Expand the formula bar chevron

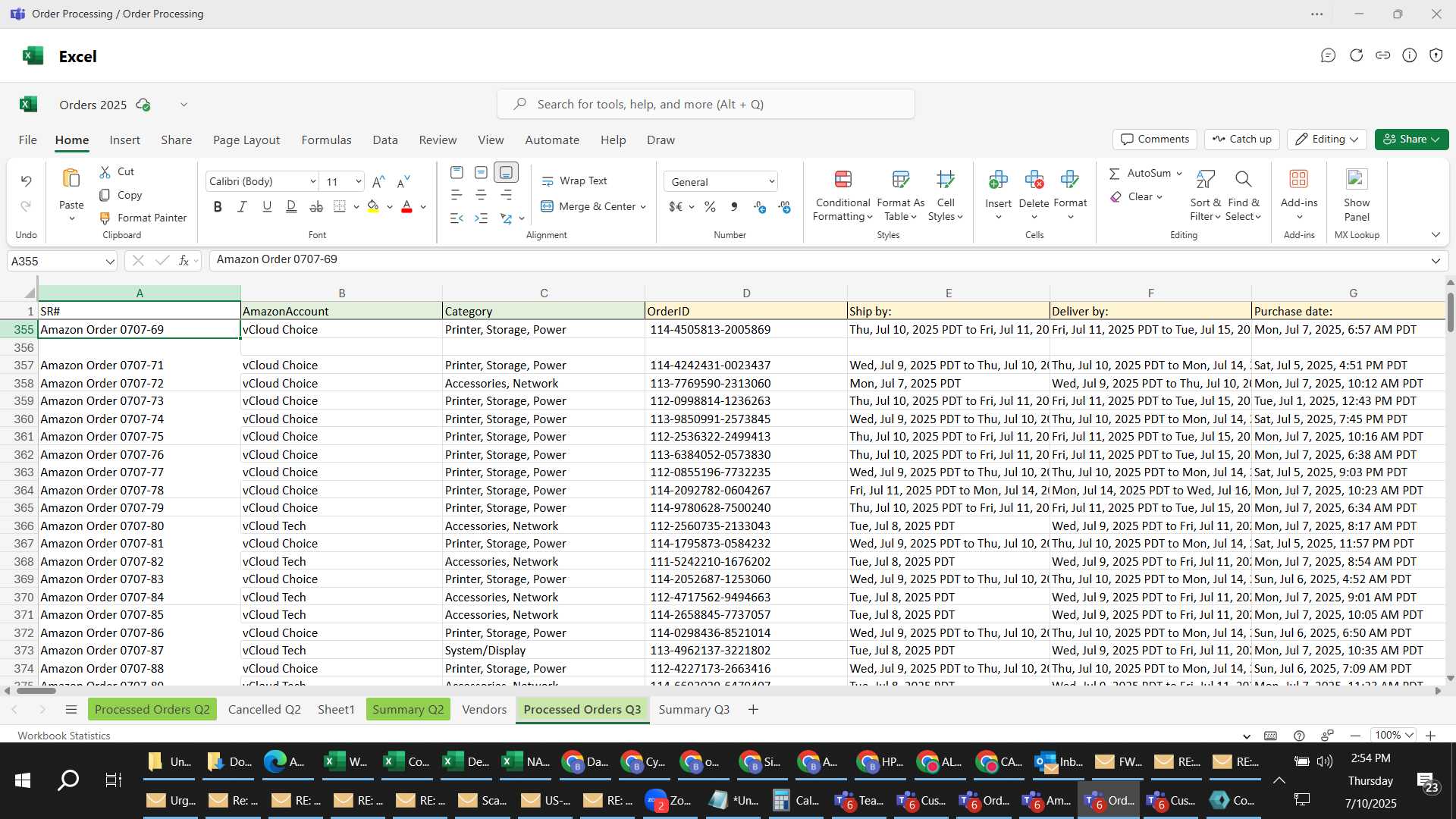(1436, 261)
